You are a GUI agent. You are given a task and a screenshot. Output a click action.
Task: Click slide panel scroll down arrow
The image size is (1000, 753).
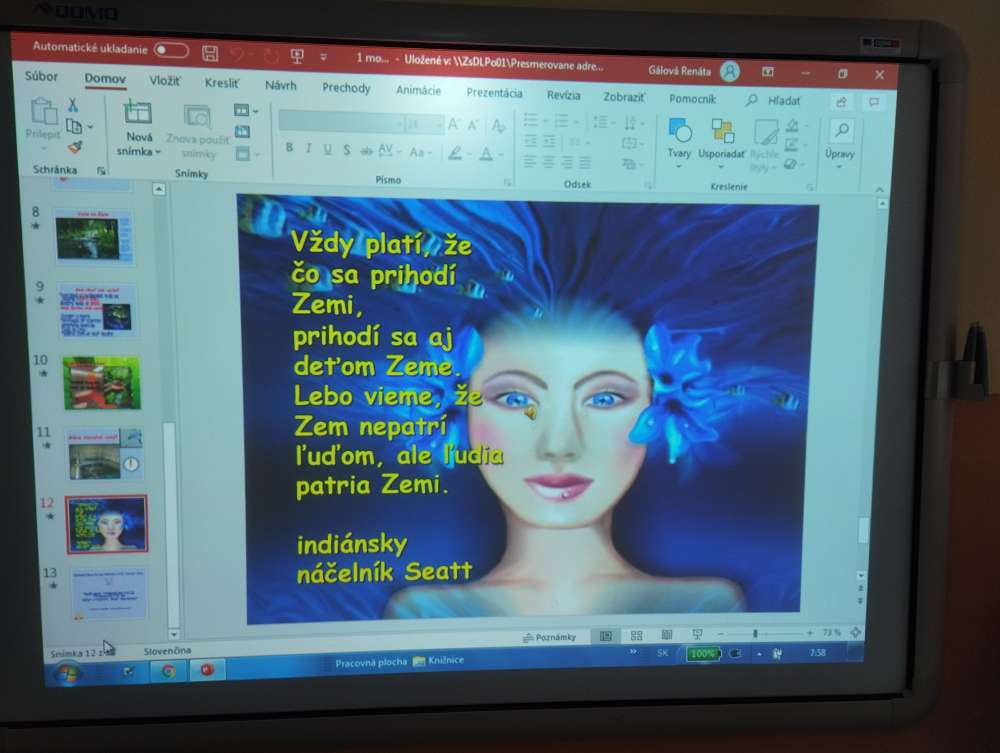pos(173,634)
